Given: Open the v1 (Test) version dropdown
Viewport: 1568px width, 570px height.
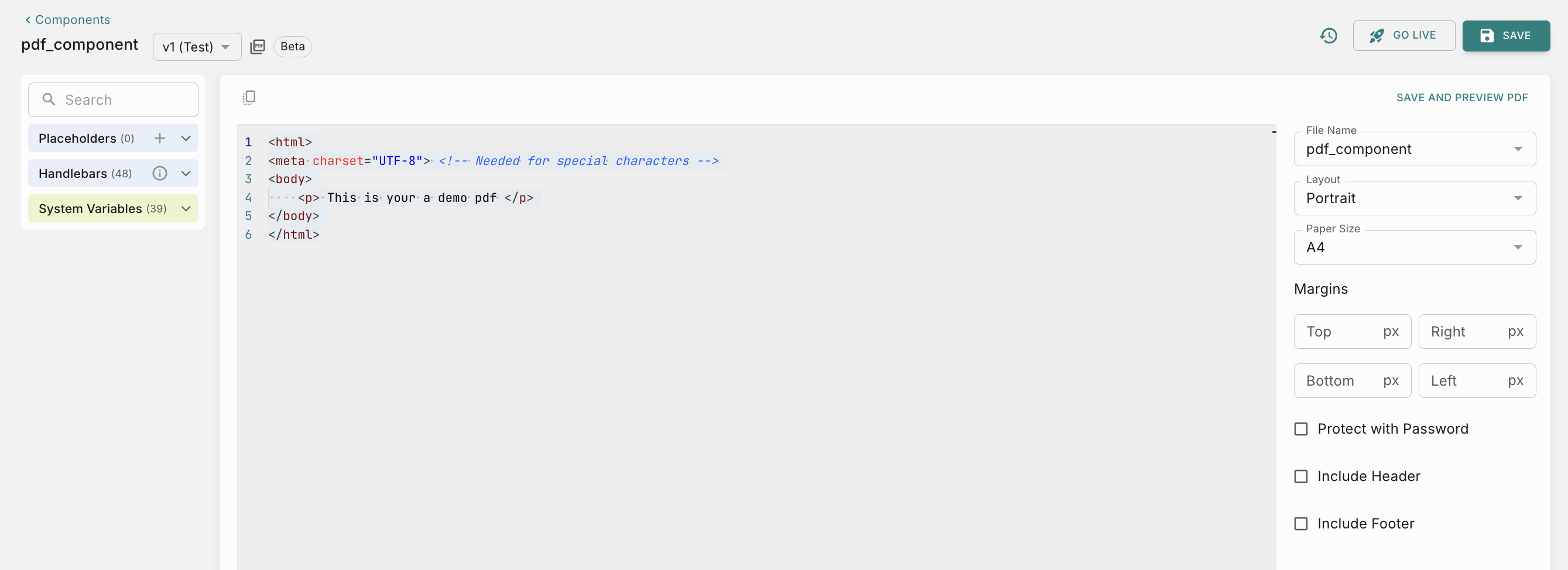Looking at the screenshot, I should (x=197, y=47).
